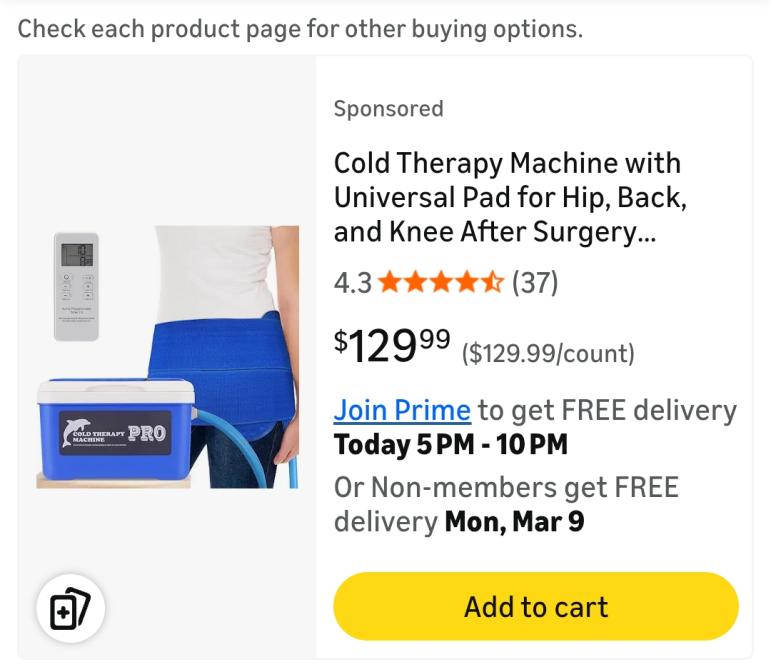Click the dolphin Cold Therapy Pro logo
Screen dimensions: 771x667
click(115, 433)
